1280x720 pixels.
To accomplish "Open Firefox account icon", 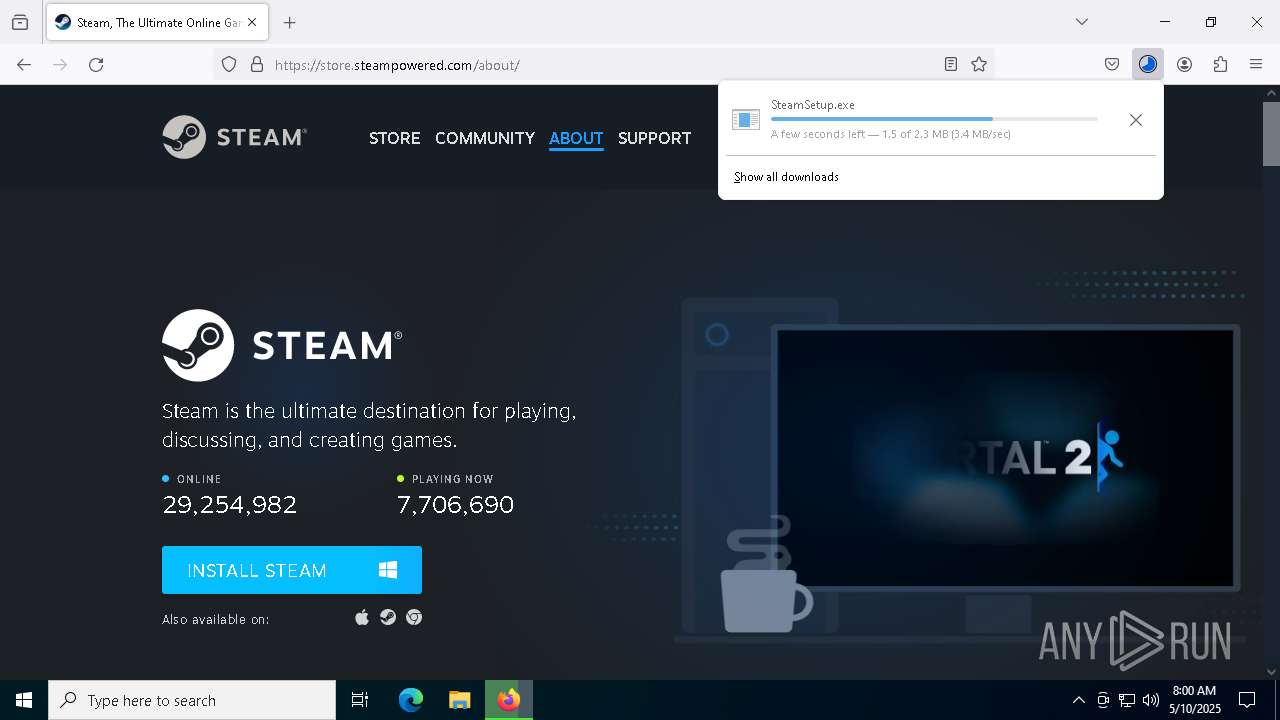I will tap(1184, 64).
